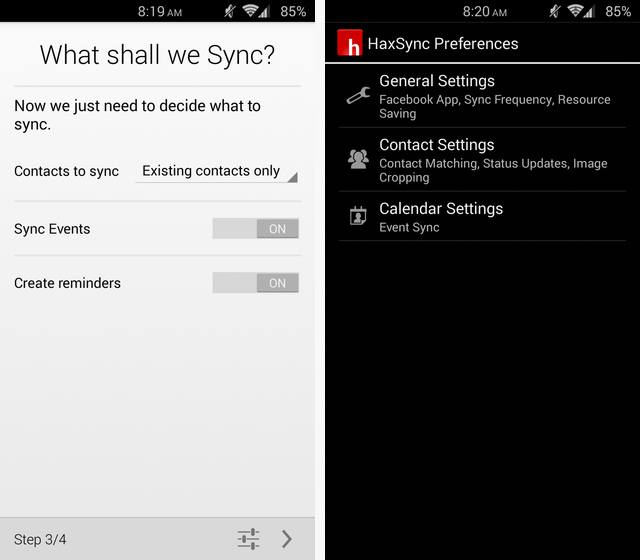The image size is (640, 560).
Task: Click the Calendar Settings calendar icon
Action: 358,216
